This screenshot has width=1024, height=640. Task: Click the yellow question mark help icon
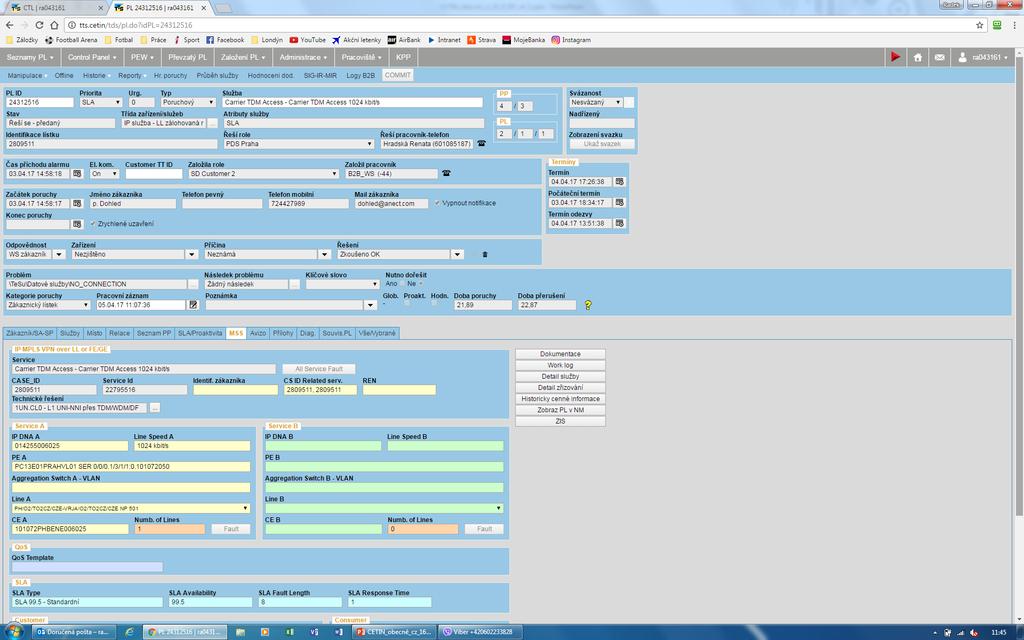pyautogui.click(x=588, y=305)
